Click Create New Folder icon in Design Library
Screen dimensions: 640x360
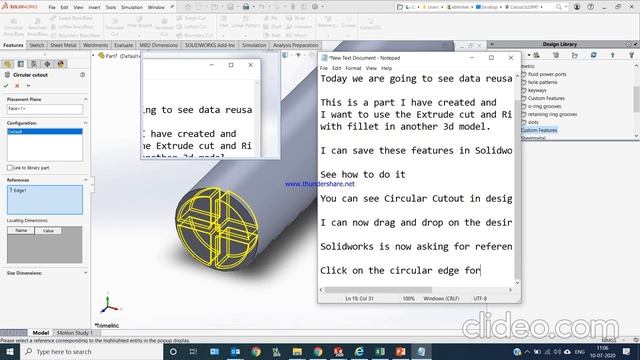pyautogui.click(x=575, y=55)
